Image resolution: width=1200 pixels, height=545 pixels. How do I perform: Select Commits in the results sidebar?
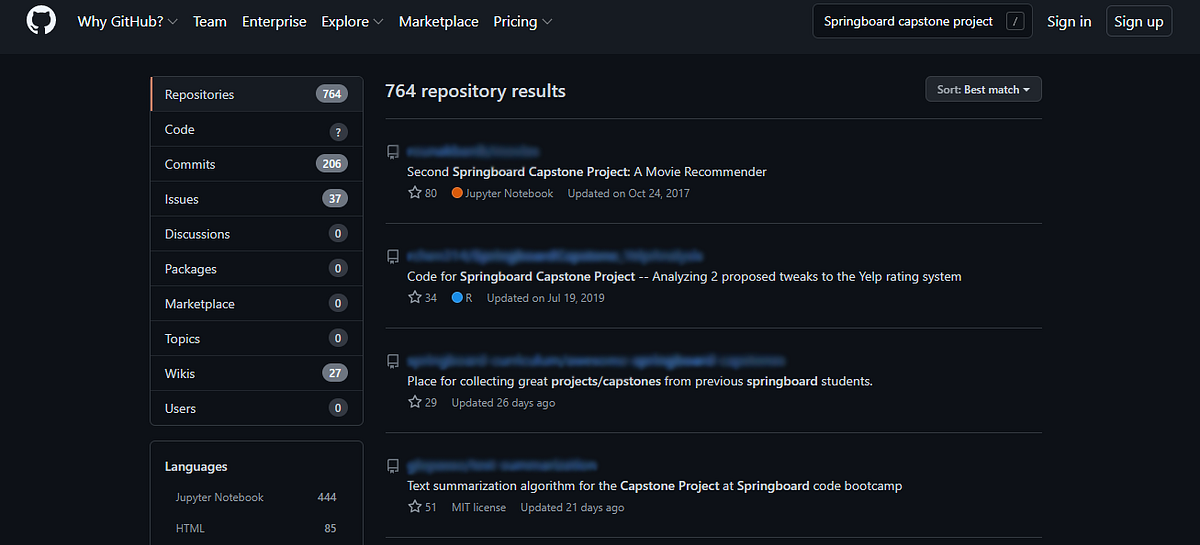point(190,164)
